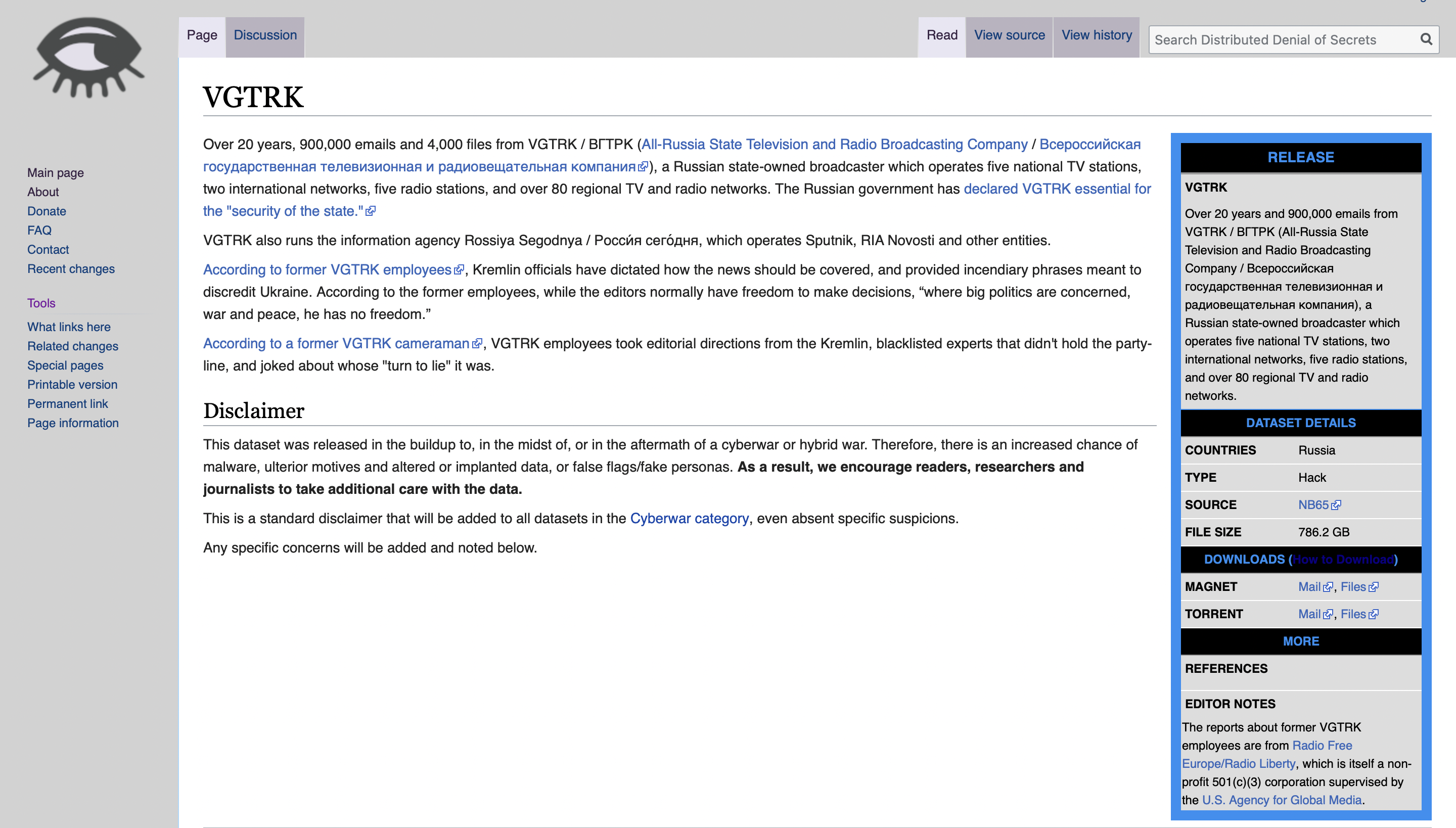Open the Donate sidebar link
1456x828 pixels.
tap(47, 211)
